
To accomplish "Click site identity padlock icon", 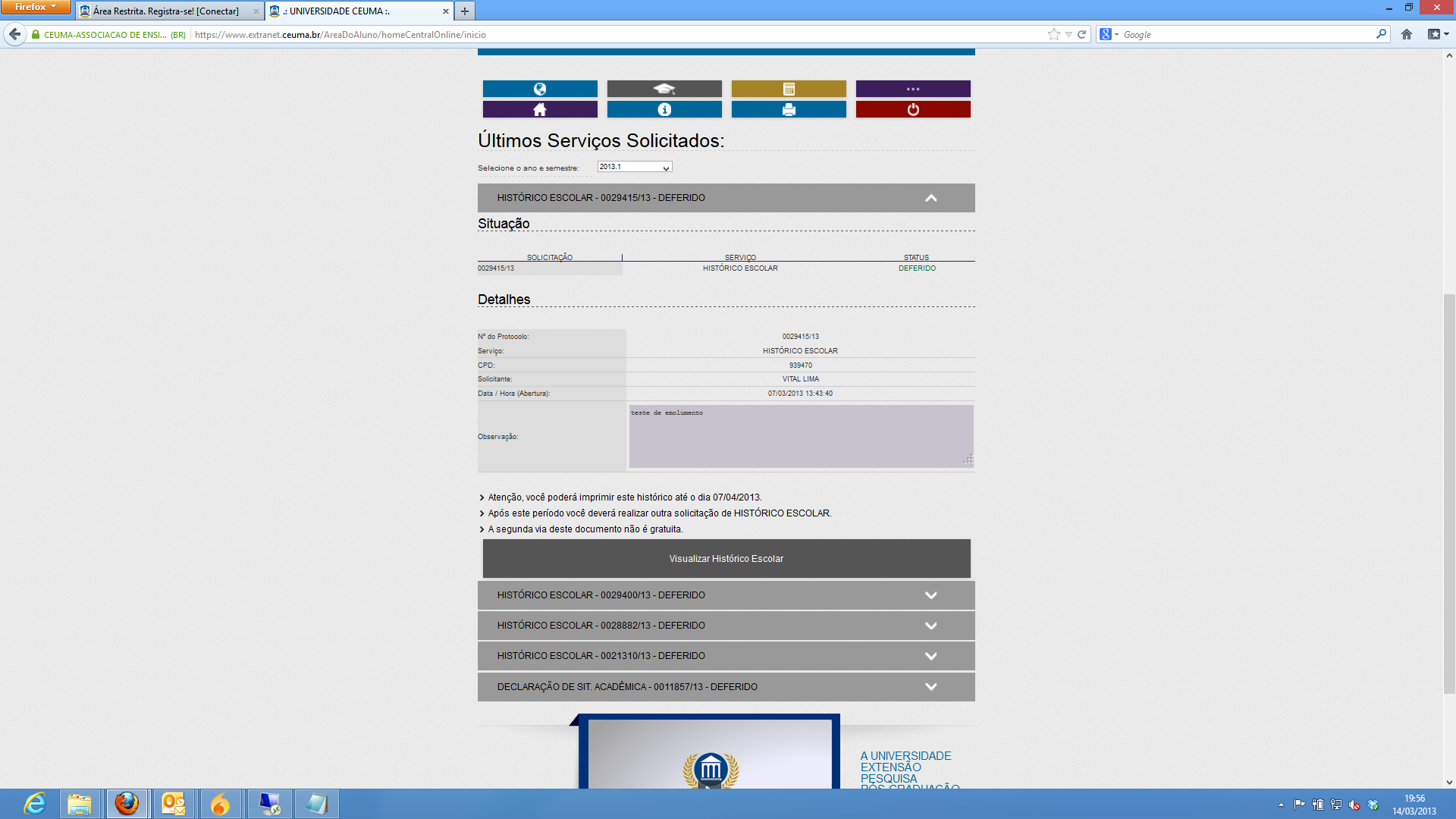I will click(x=35, y=34).
